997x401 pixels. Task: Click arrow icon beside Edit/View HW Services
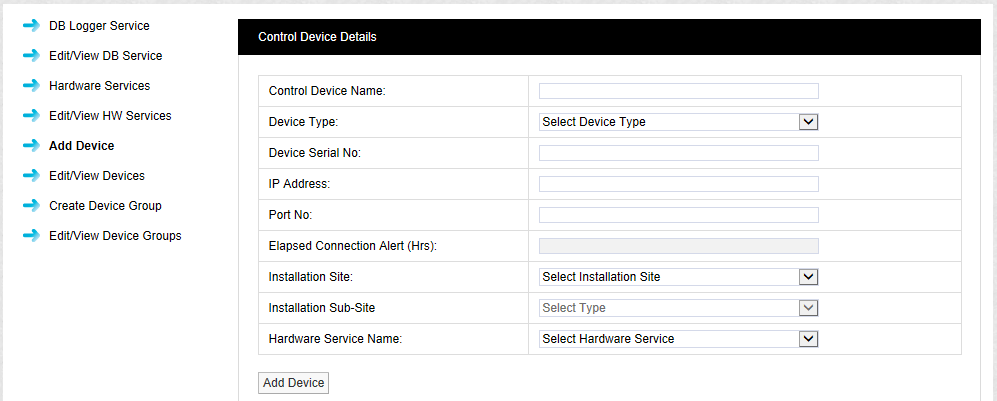(30, 116)
